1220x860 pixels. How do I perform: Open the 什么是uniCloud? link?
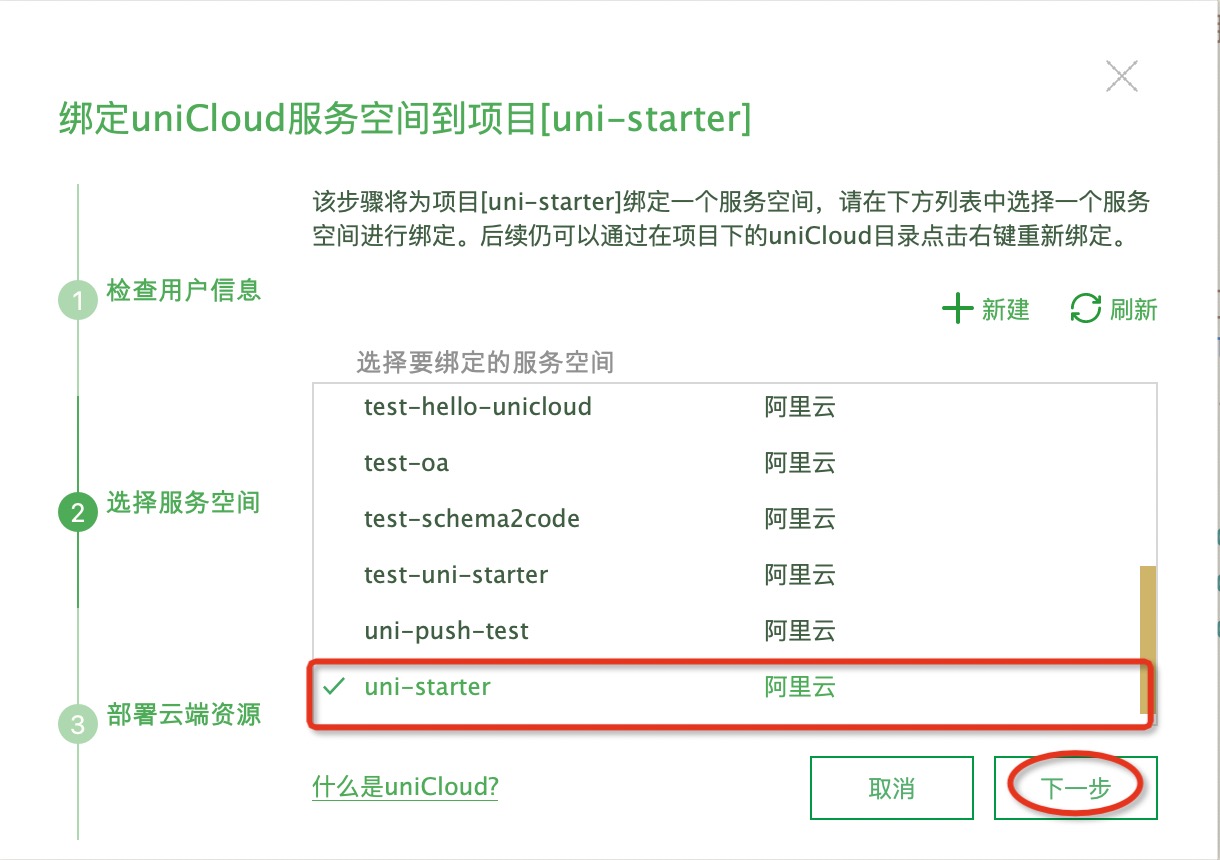pyautogui.click(x=405, y=786)
